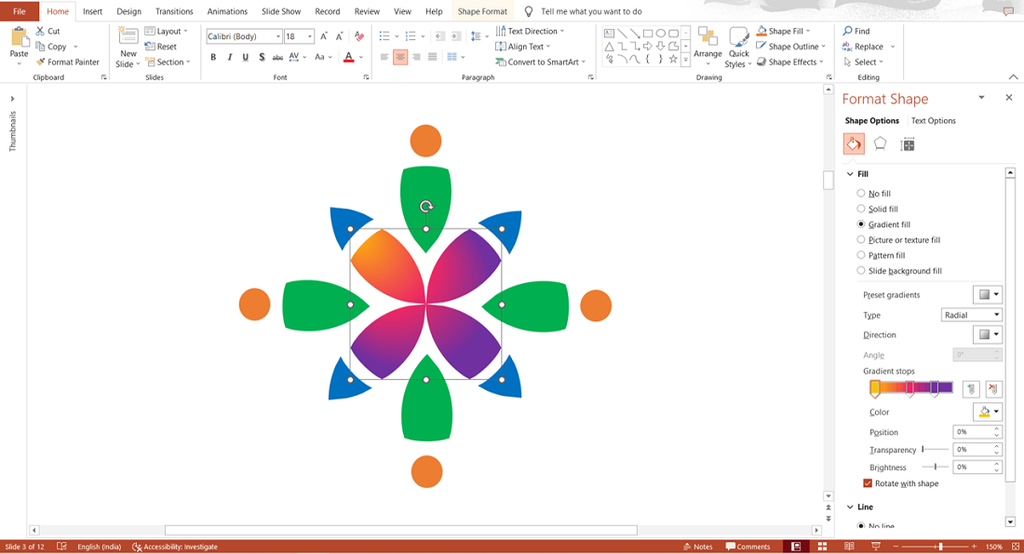Open gradient Type dropdown showing Radial

coord(972,315)
